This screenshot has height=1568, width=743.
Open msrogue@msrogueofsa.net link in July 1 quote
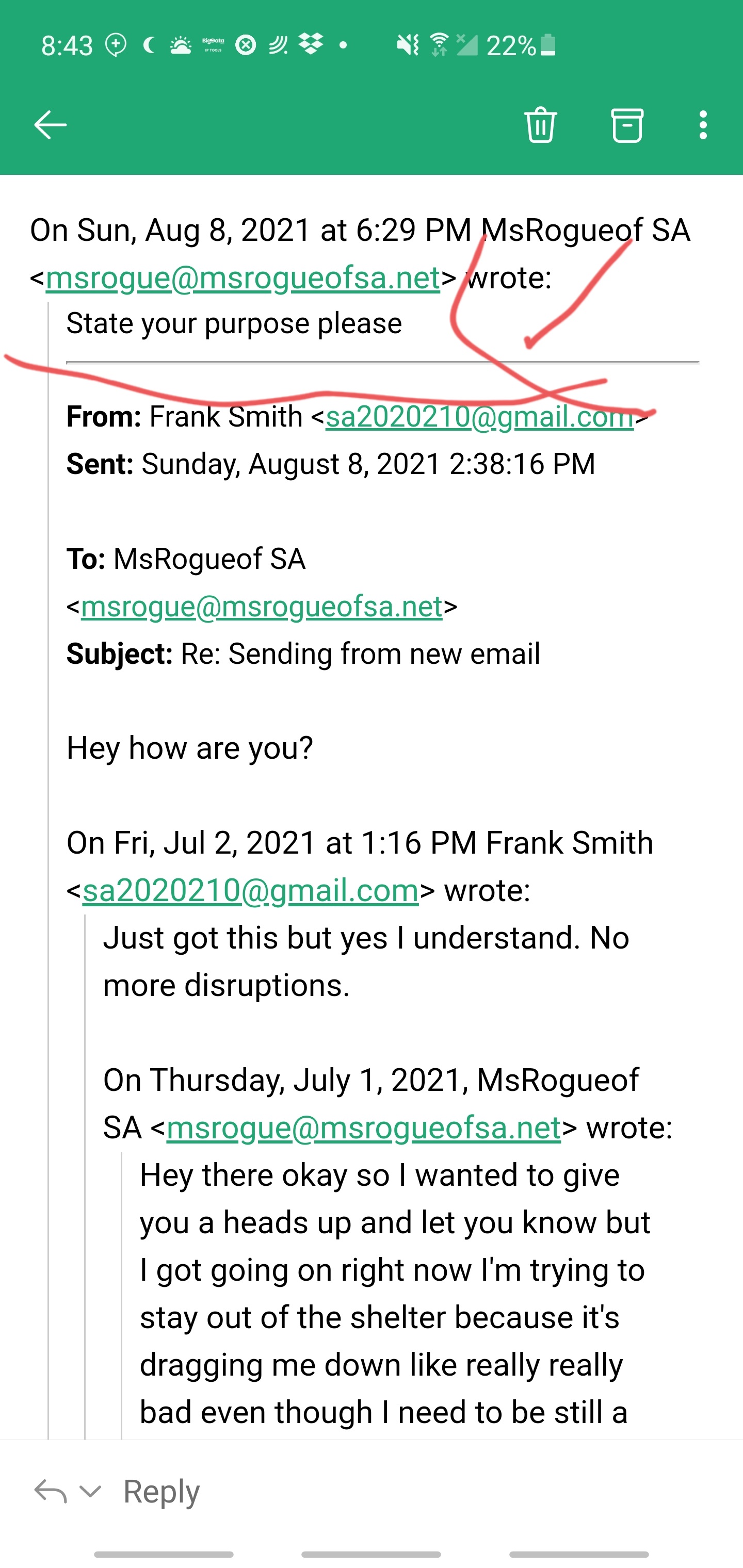tap(363, 1128)
